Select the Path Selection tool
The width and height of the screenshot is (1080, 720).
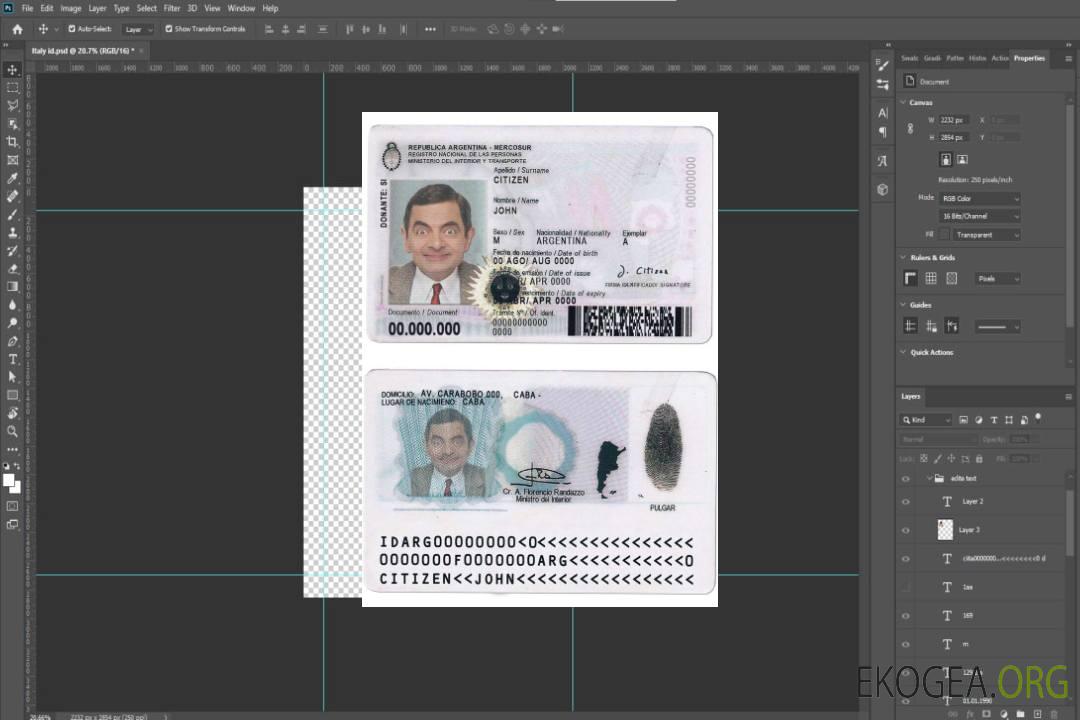tap(12, 377)
